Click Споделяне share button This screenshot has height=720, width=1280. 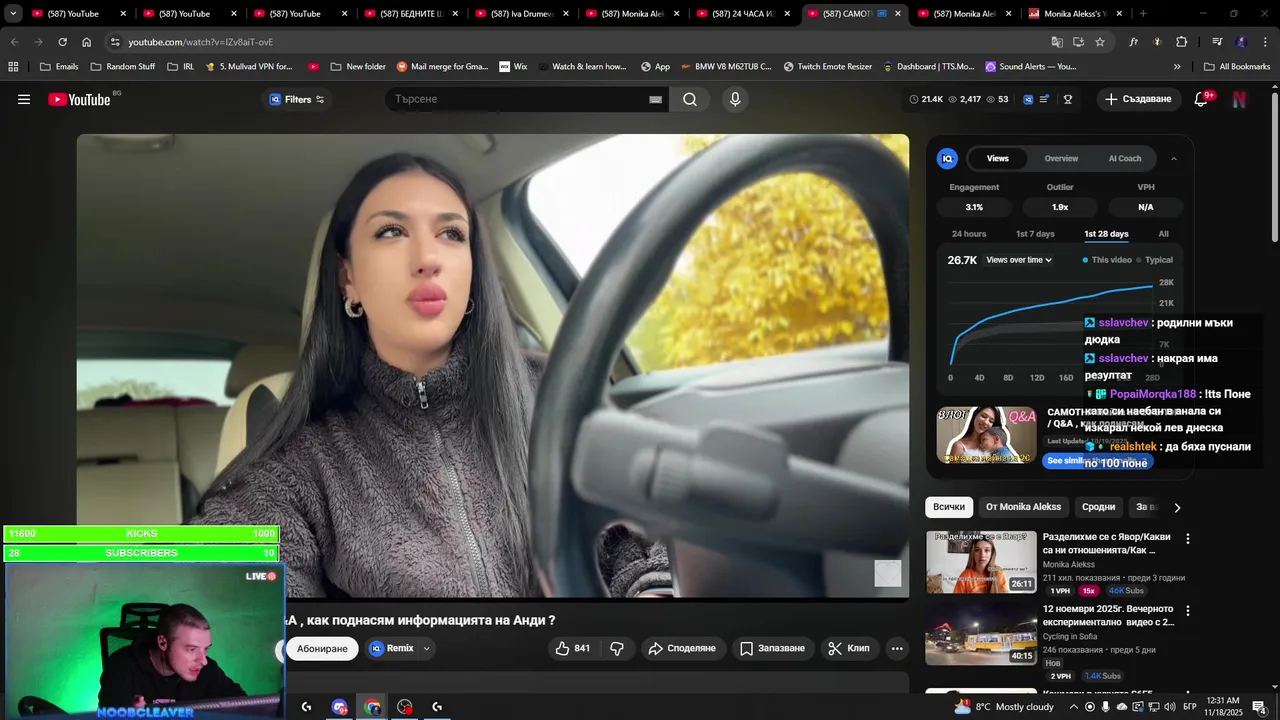click(x=682, y=648)
